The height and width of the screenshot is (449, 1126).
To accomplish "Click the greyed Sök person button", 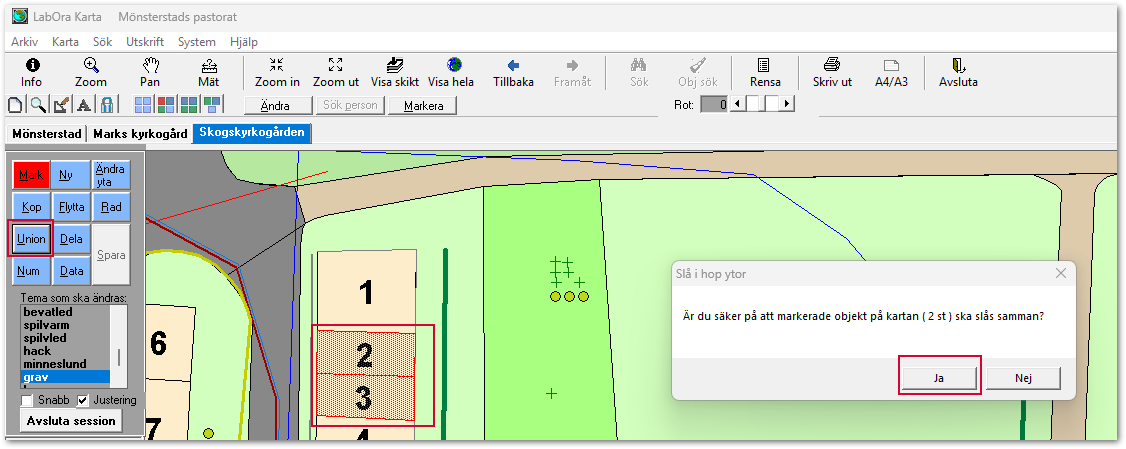I will click(350, 106).
